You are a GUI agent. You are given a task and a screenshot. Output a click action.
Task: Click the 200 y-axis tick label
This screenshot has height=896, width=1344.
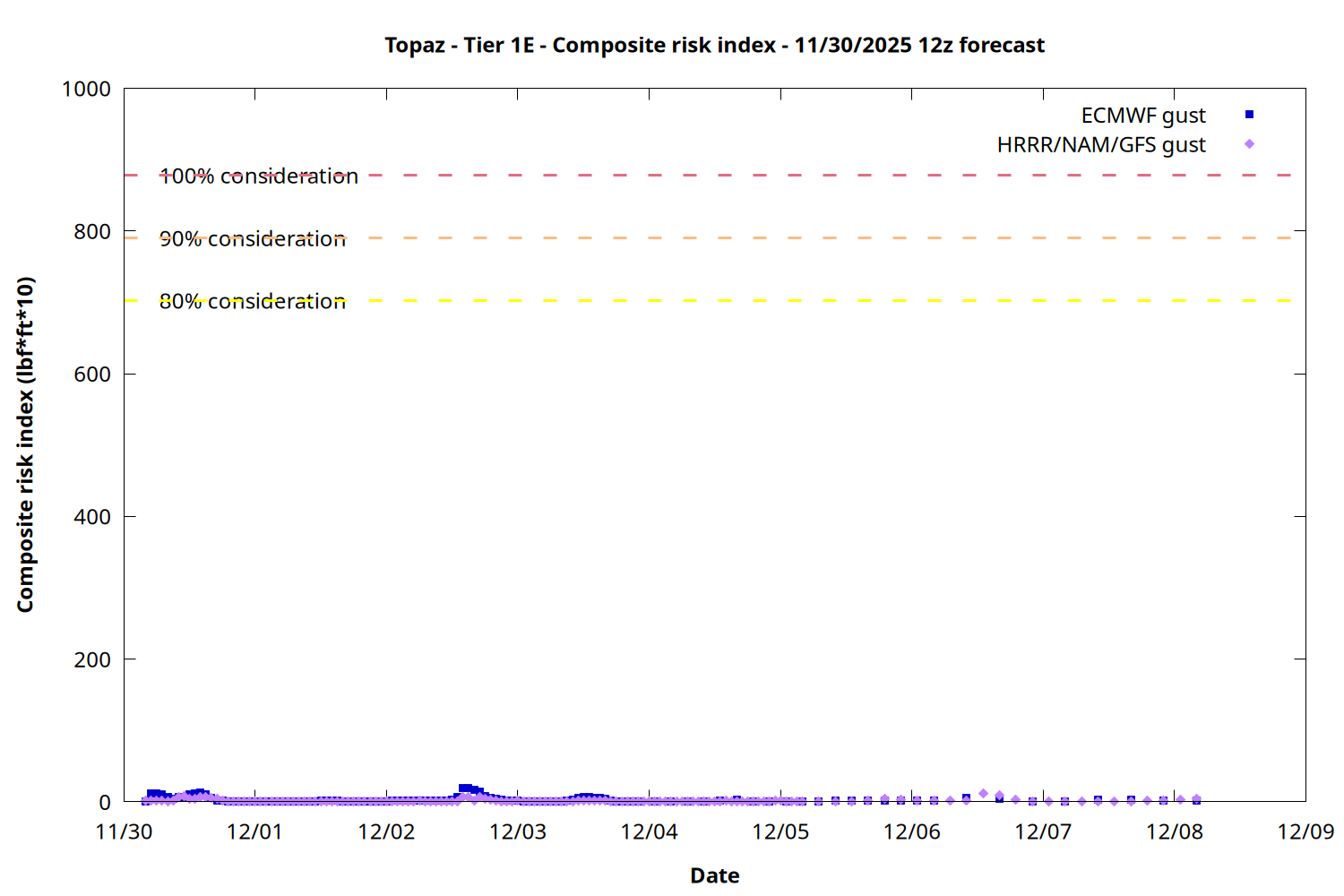point(92,659)
